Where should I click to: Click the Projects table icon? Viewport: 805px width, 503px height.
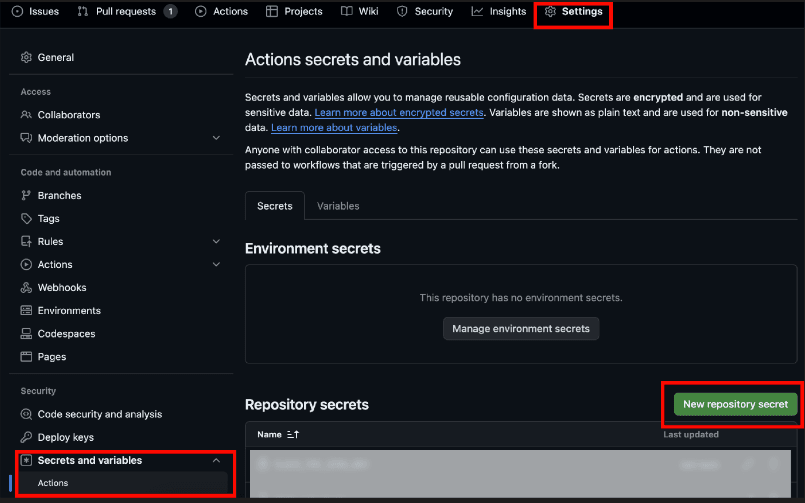272,11
